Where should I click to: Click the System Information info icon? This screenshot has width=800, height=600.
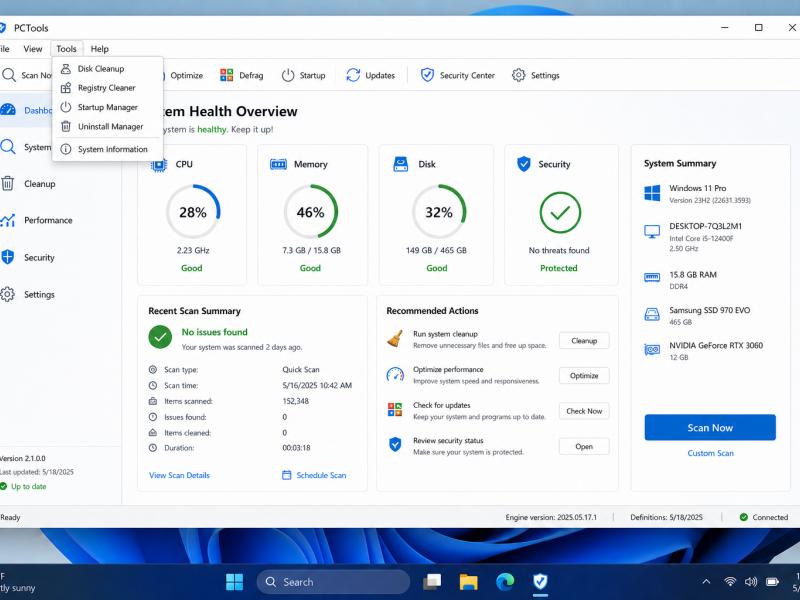pyautogui.click(x=66, y=149)
